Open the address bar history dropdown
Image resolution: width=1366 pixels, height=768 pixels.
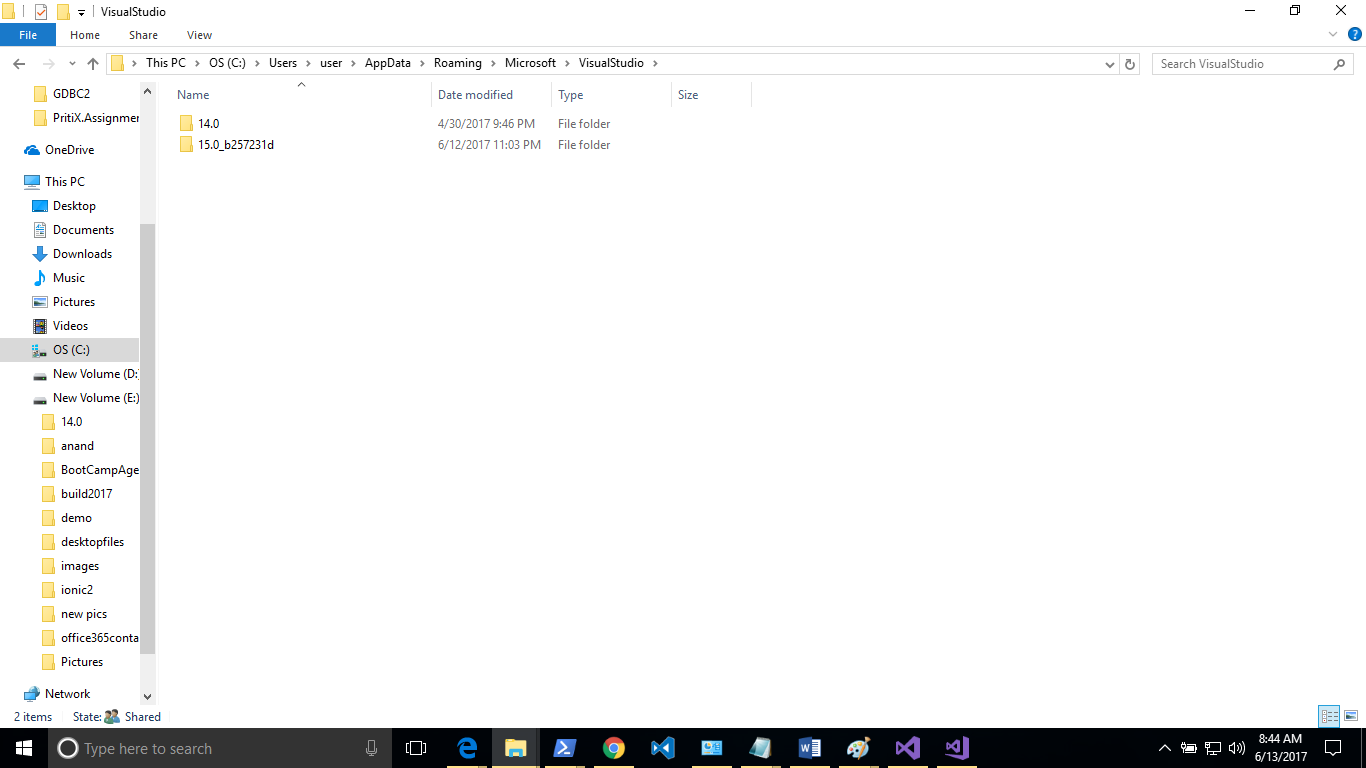click(1109, 63)
